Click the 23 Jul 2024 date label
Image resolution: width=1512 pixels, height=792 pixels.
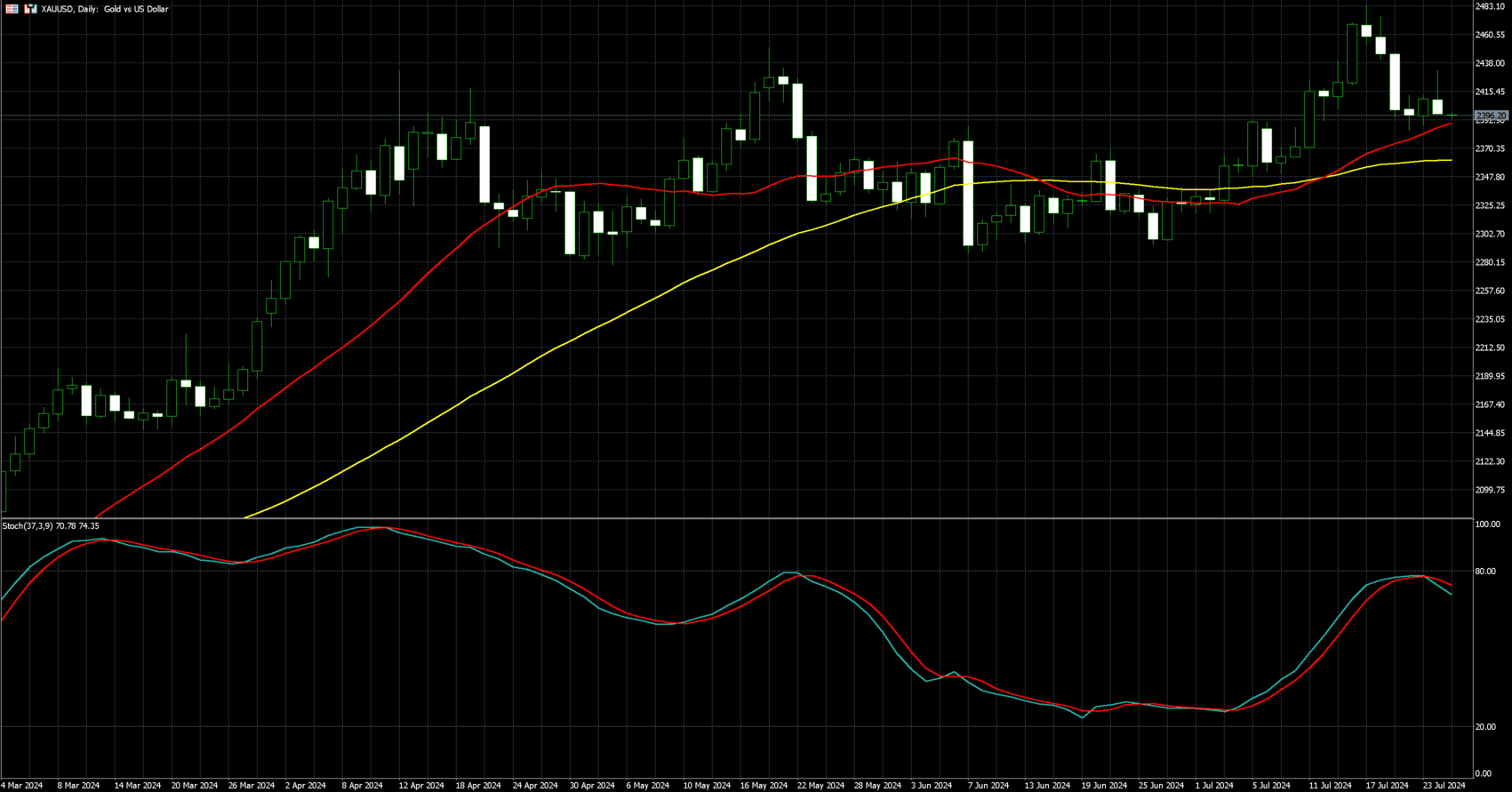(1444, 786)
